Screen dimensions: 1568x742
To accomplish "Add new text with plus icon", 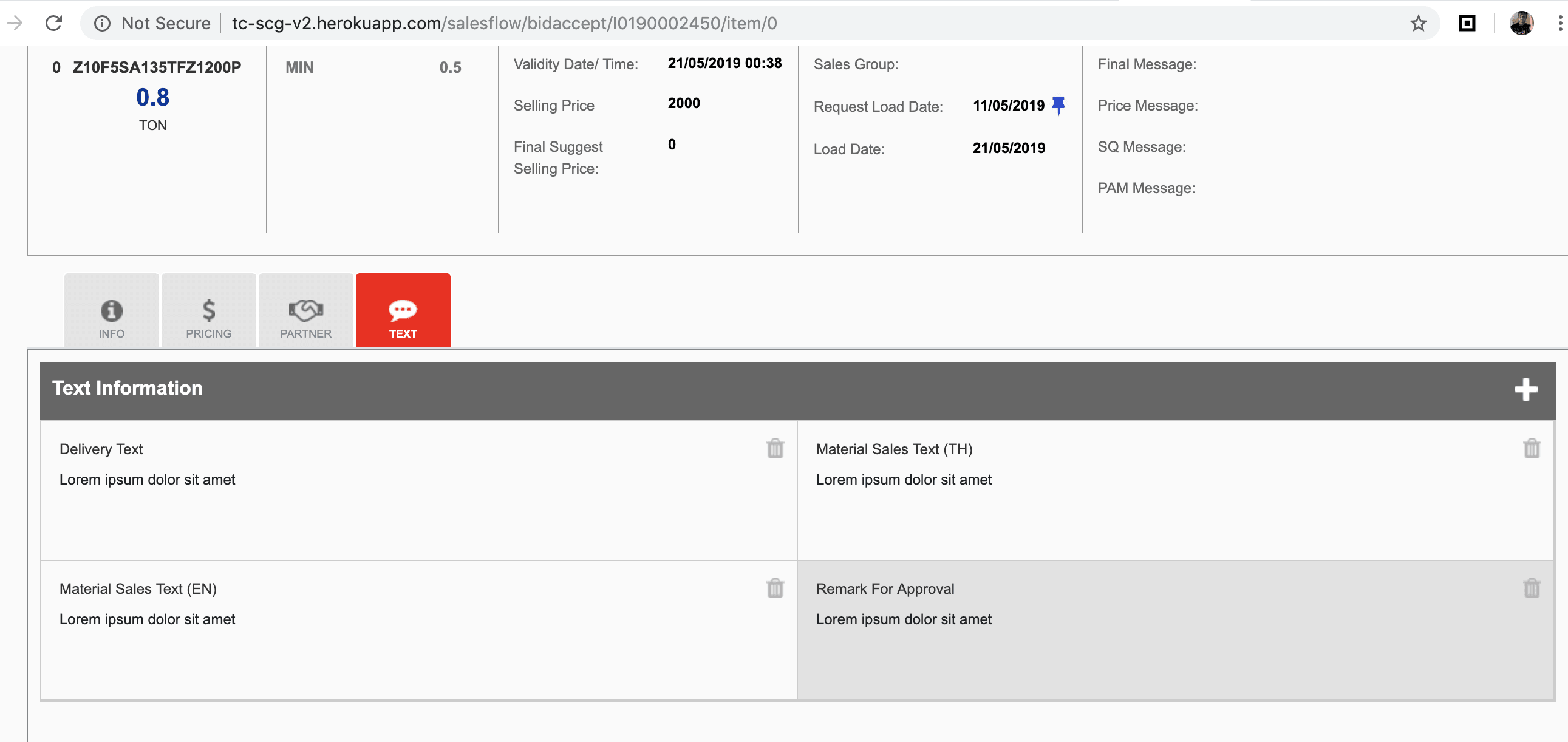I will point(1525,390).
